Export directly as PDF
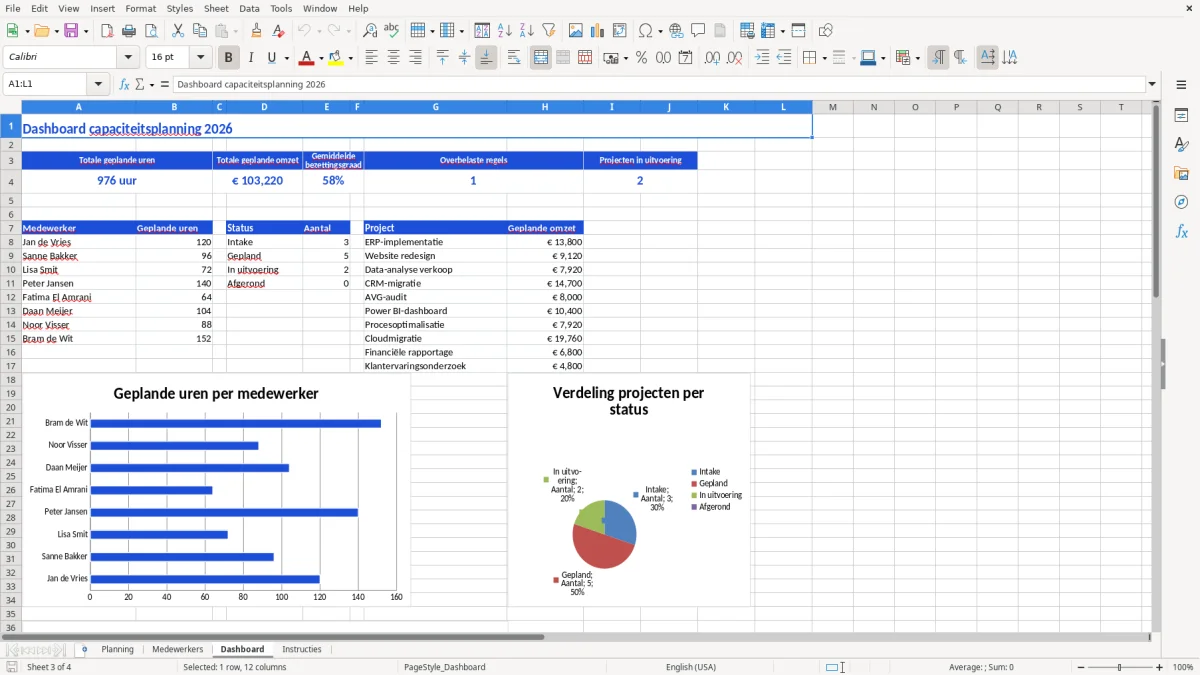 tap(106, 31)
